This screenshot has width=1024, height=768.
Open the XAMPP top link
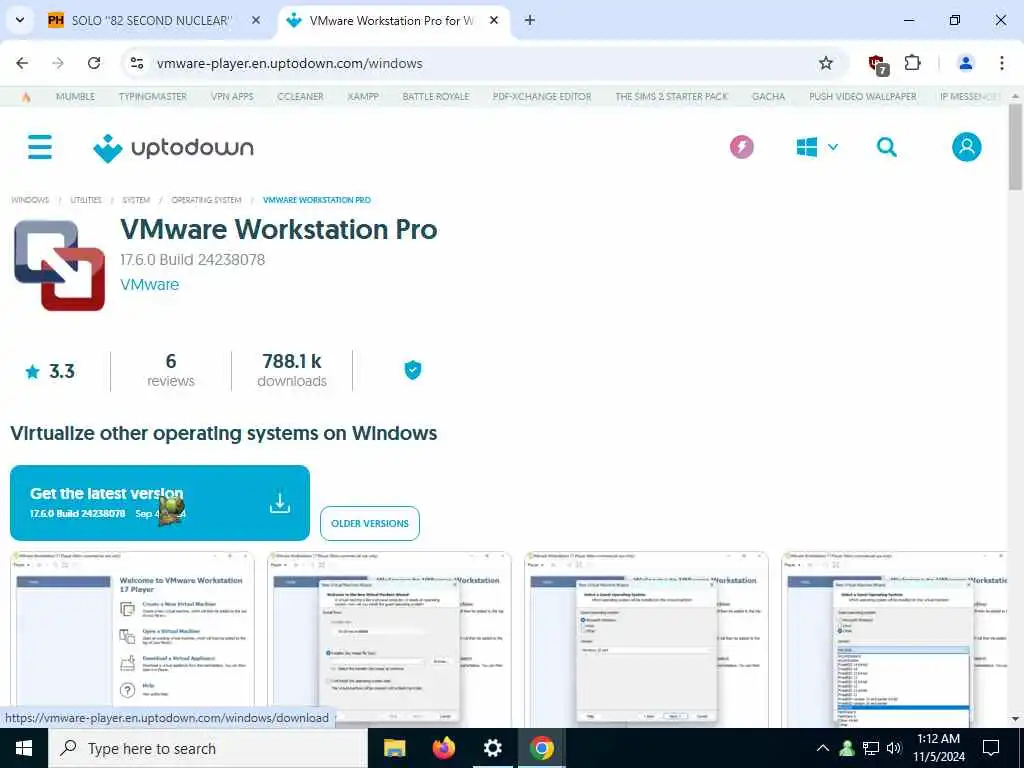(x=363, y=97)
